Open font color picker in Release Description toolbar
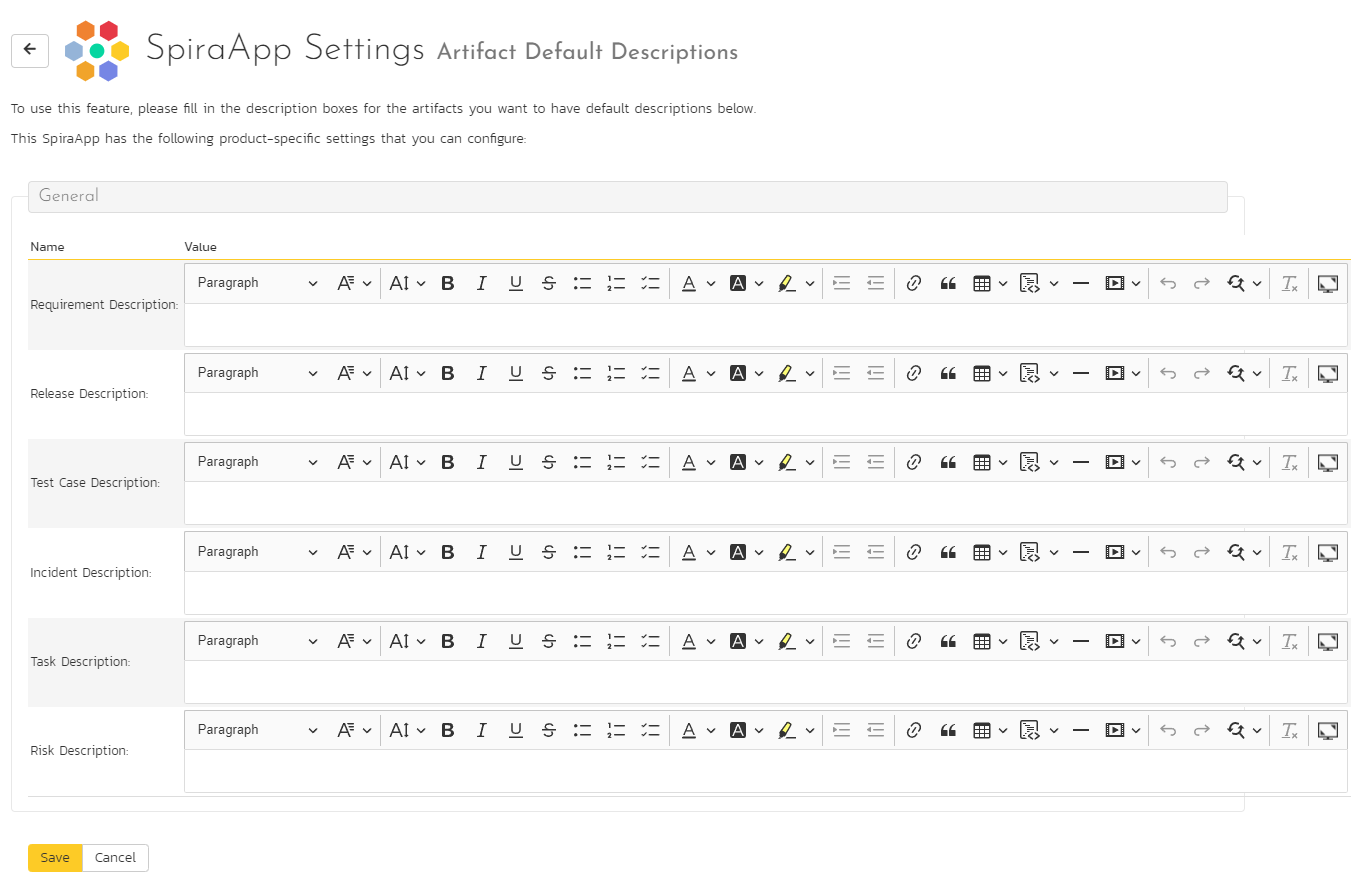 [699, 373]
